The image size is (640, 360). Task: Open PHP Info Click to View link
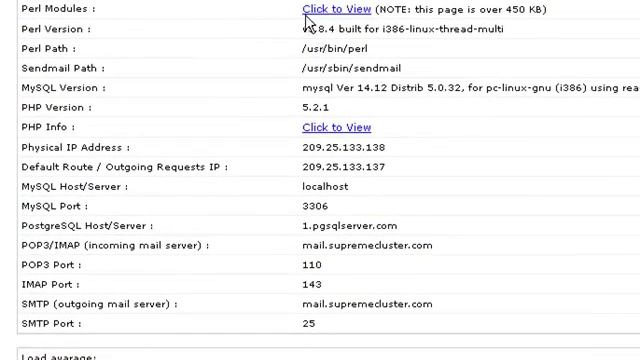coord(336,127)
